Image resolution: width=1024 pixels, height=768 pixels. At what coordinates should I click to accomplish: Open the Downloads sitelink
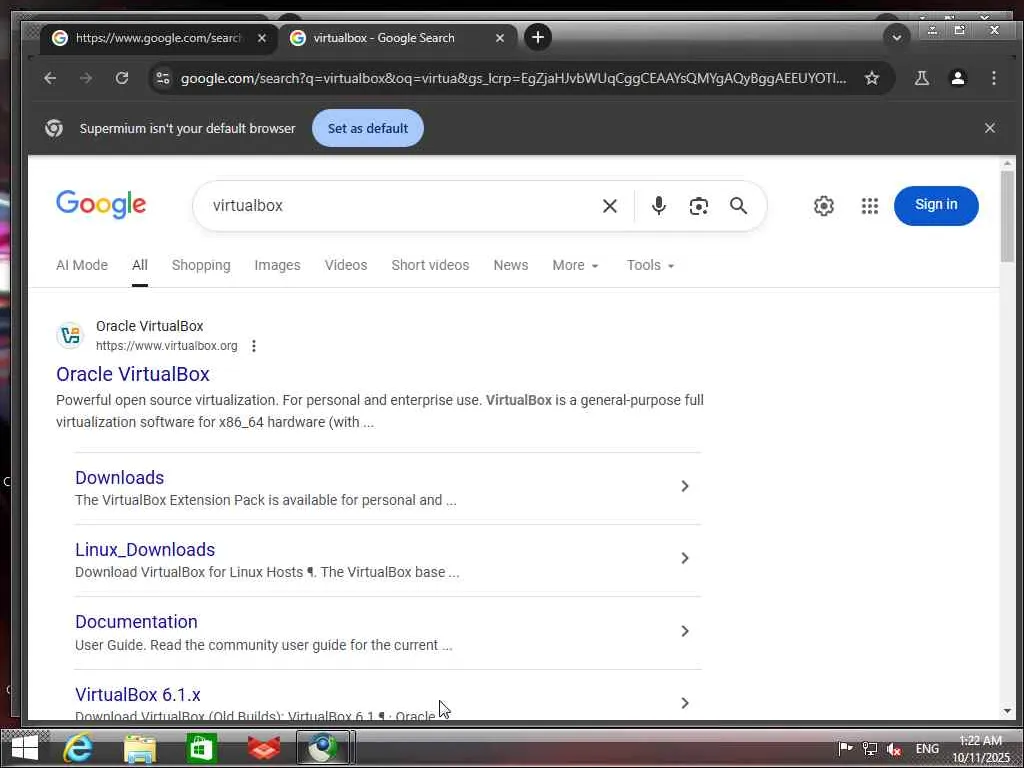click(120, 478)
